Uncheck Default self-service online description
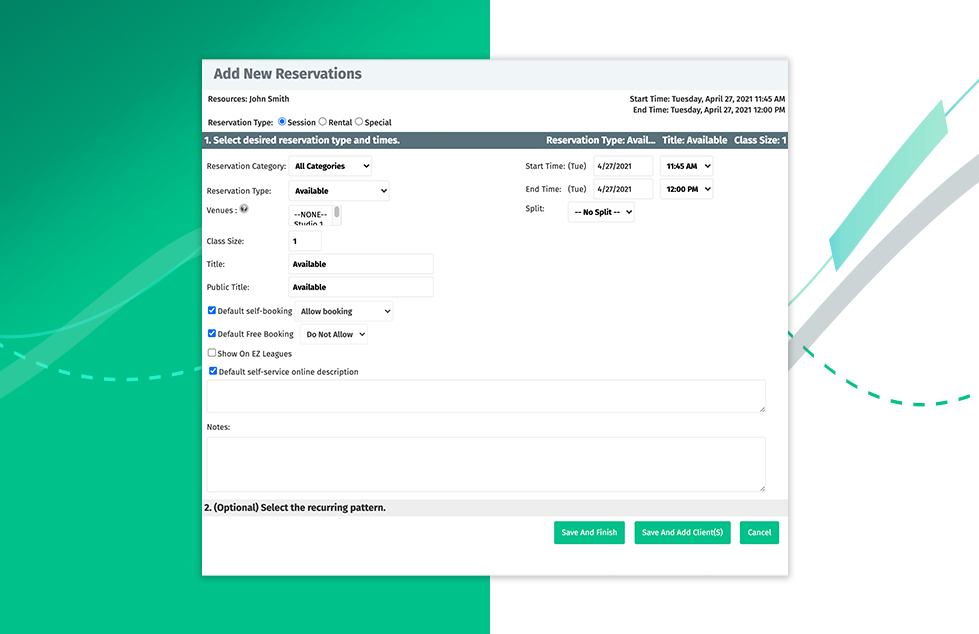The height and width of the screenshot is (634, 979). point(211,371)
